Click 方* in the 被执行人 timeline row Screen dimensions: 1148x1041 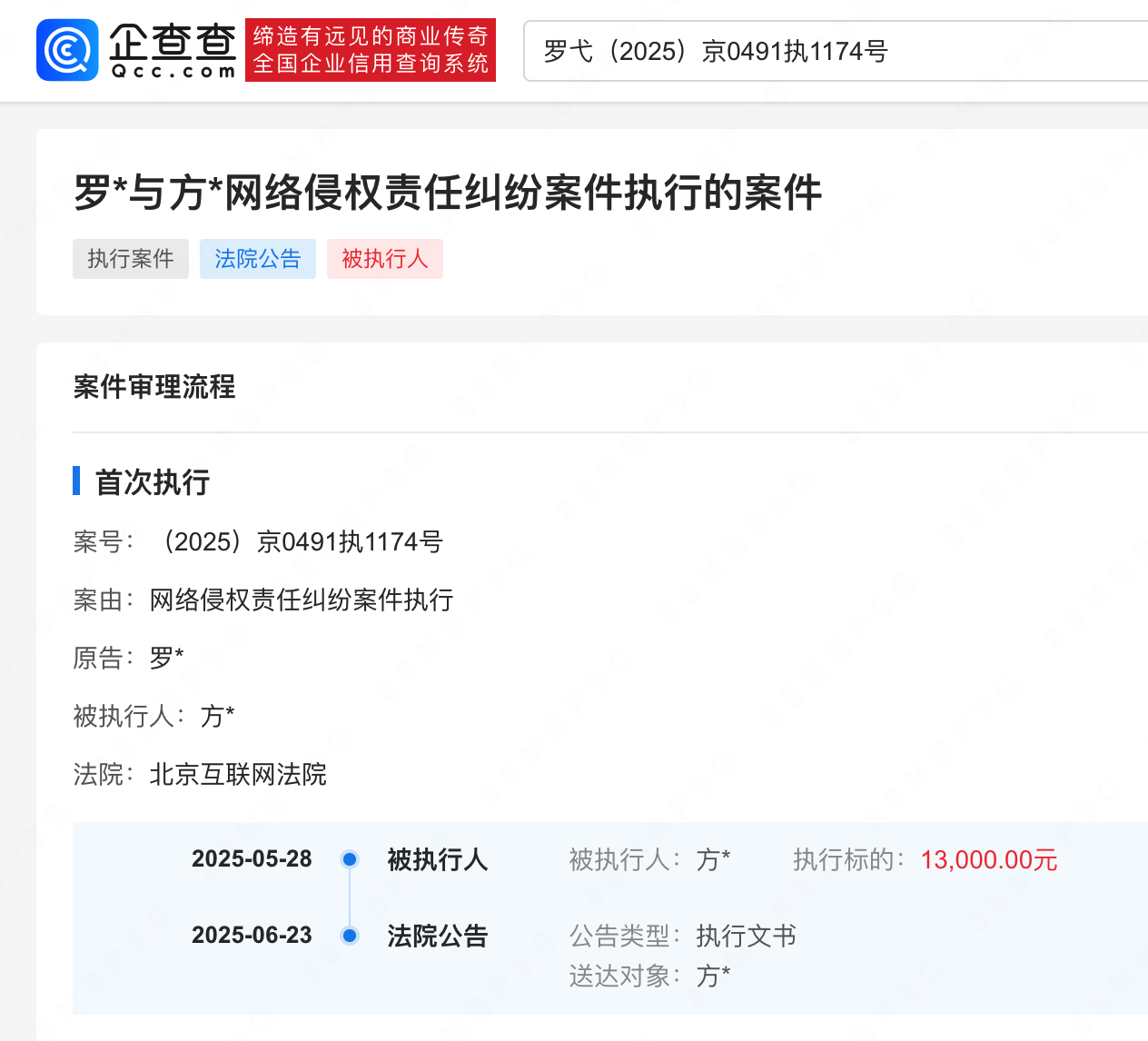point(714,859)
